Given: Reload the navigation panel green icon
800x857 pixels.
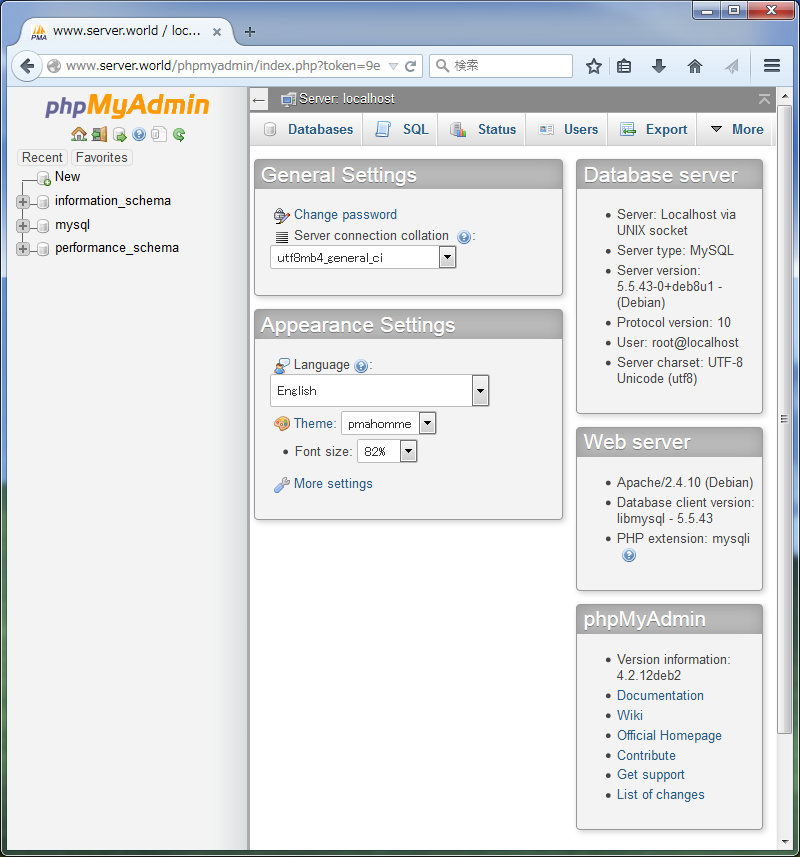Looking at the screenshot, I should tap(179, 134).
